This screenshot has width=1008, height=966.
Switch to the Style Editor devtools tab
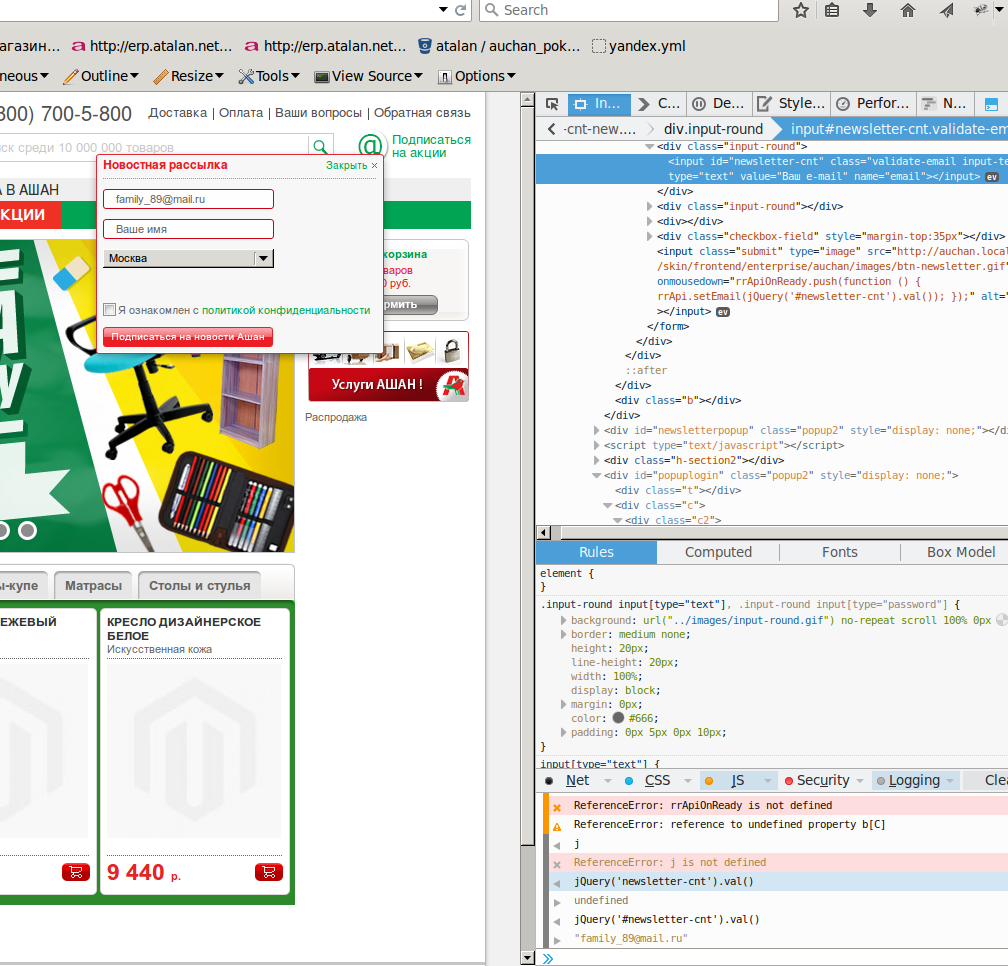pos(791,103)
